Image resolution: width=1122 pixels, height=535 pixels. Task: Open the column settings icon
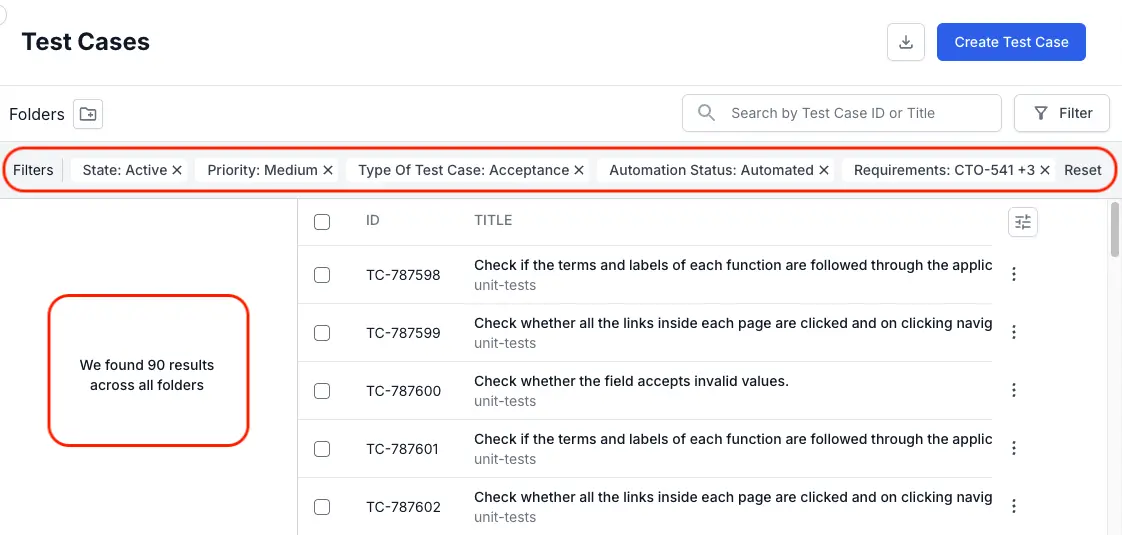coord(1022,222)
